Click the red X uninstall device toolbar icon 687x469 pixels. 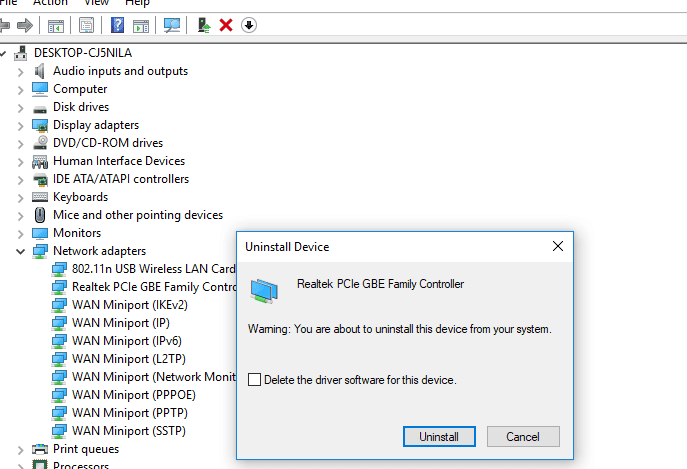[226, 25]
